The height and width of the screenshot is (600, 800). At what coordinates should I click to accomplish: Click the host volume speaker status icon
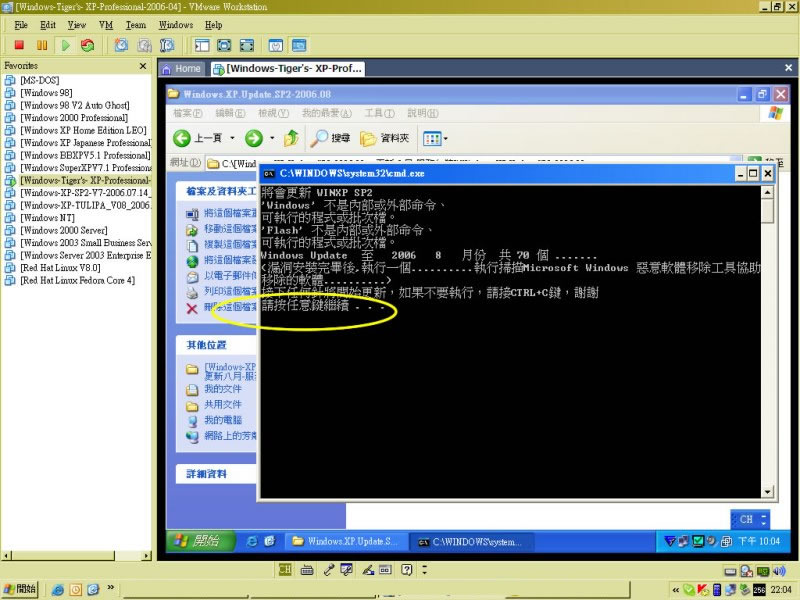click(779, 571)
